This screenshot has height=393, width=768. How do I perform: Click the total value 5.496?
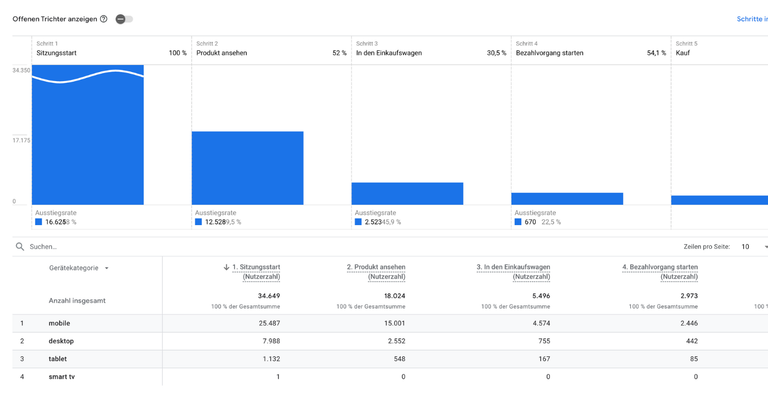click(540, 296)
